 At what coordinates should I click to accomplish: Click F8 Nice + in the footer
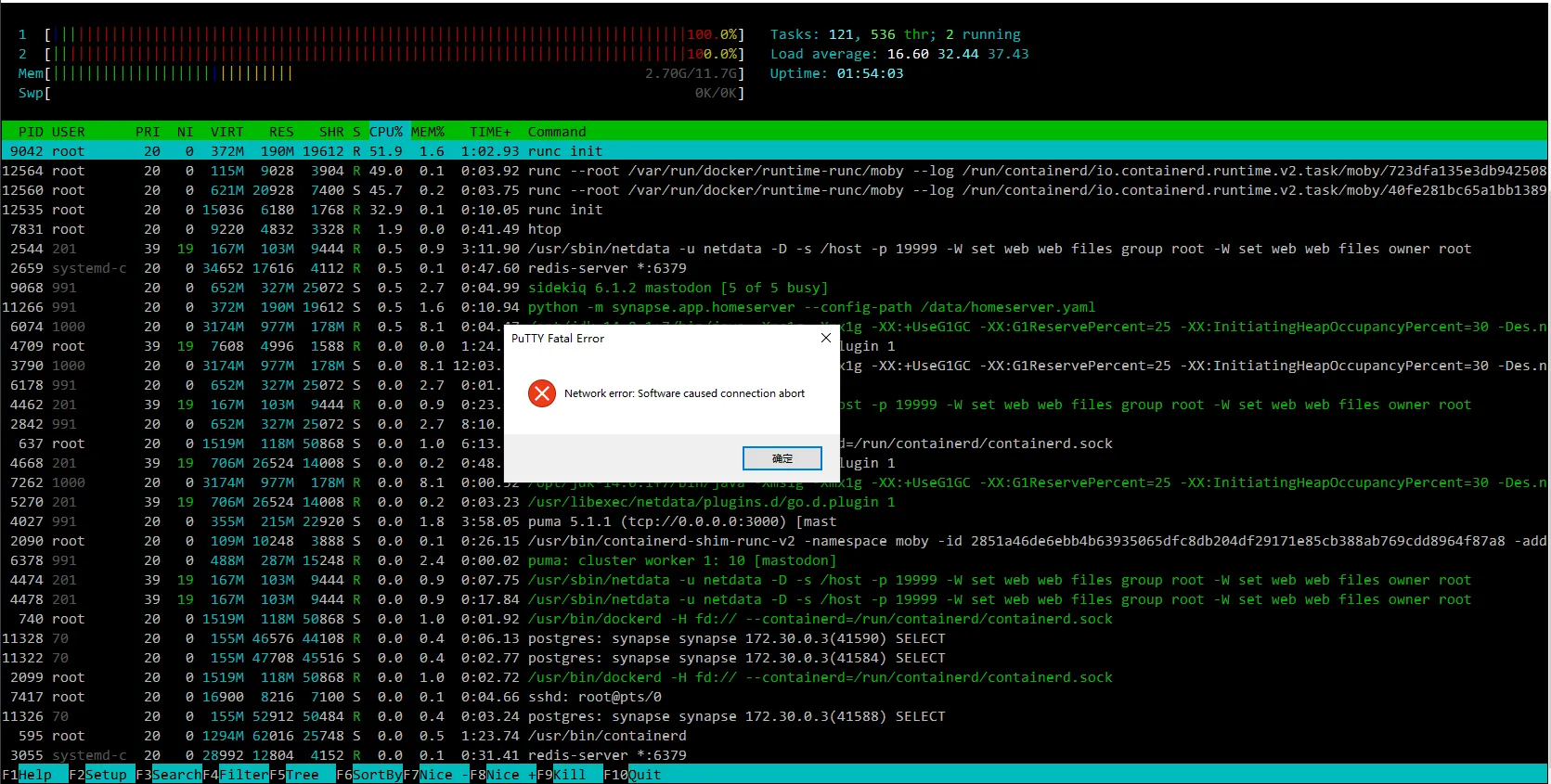tap(503, 775)
